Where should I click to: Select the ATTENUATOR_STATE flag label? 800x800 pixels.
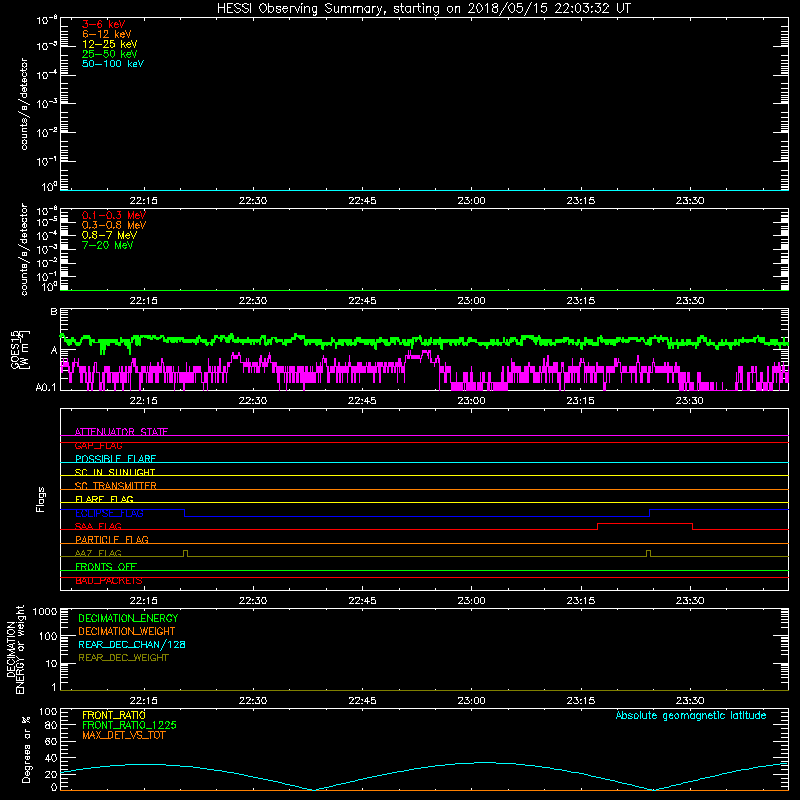point(121,432)
